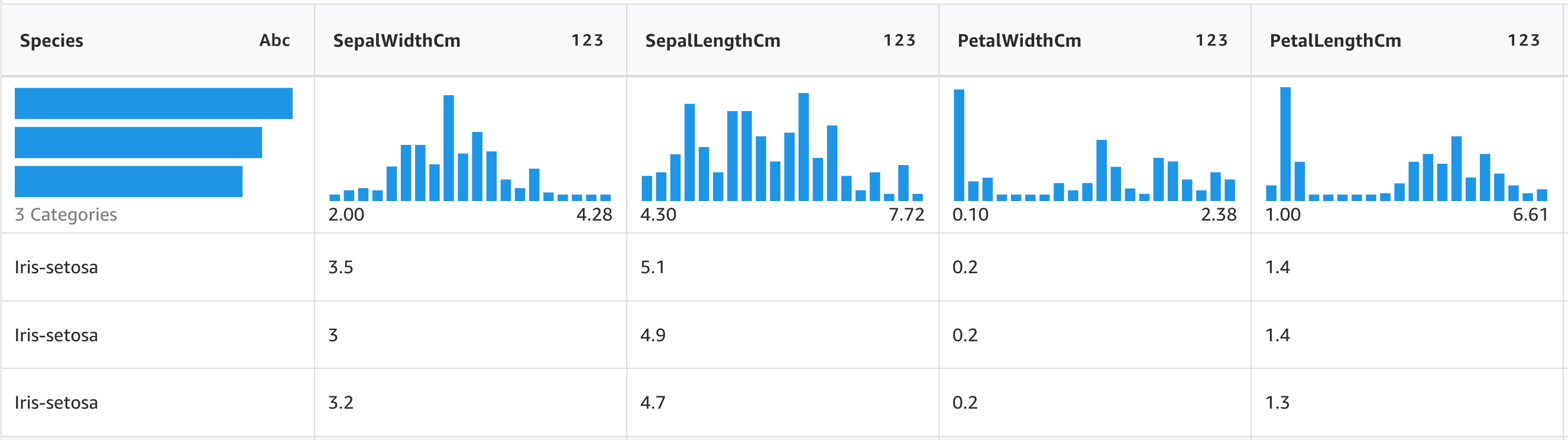The image size is (1568, 440).
Task: Select the first Iris-setosa row cell
Action: pos(56,267)
